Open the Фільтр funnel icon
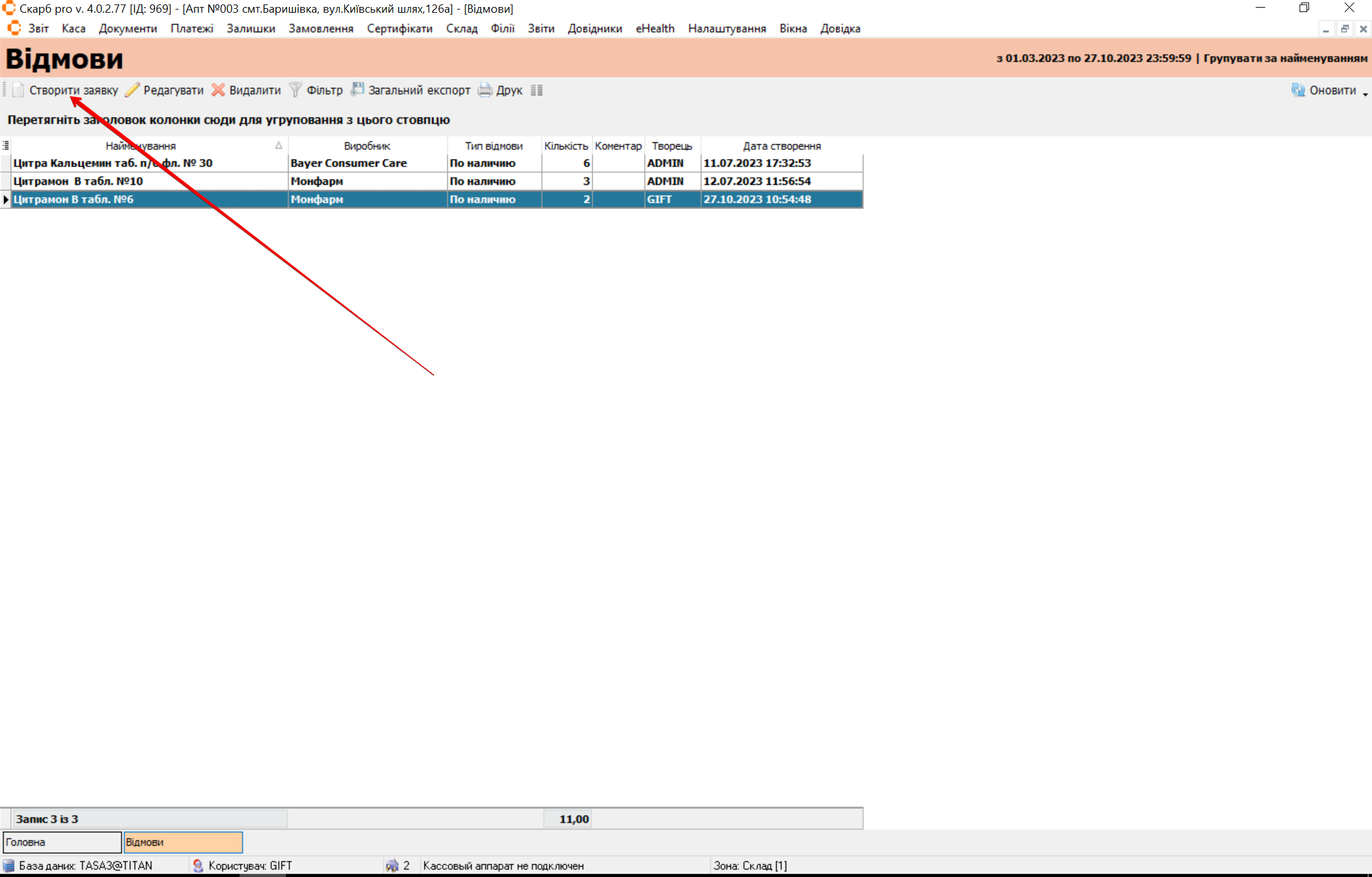The width and height of the screenshot is (1372, 877). point(295,90)
